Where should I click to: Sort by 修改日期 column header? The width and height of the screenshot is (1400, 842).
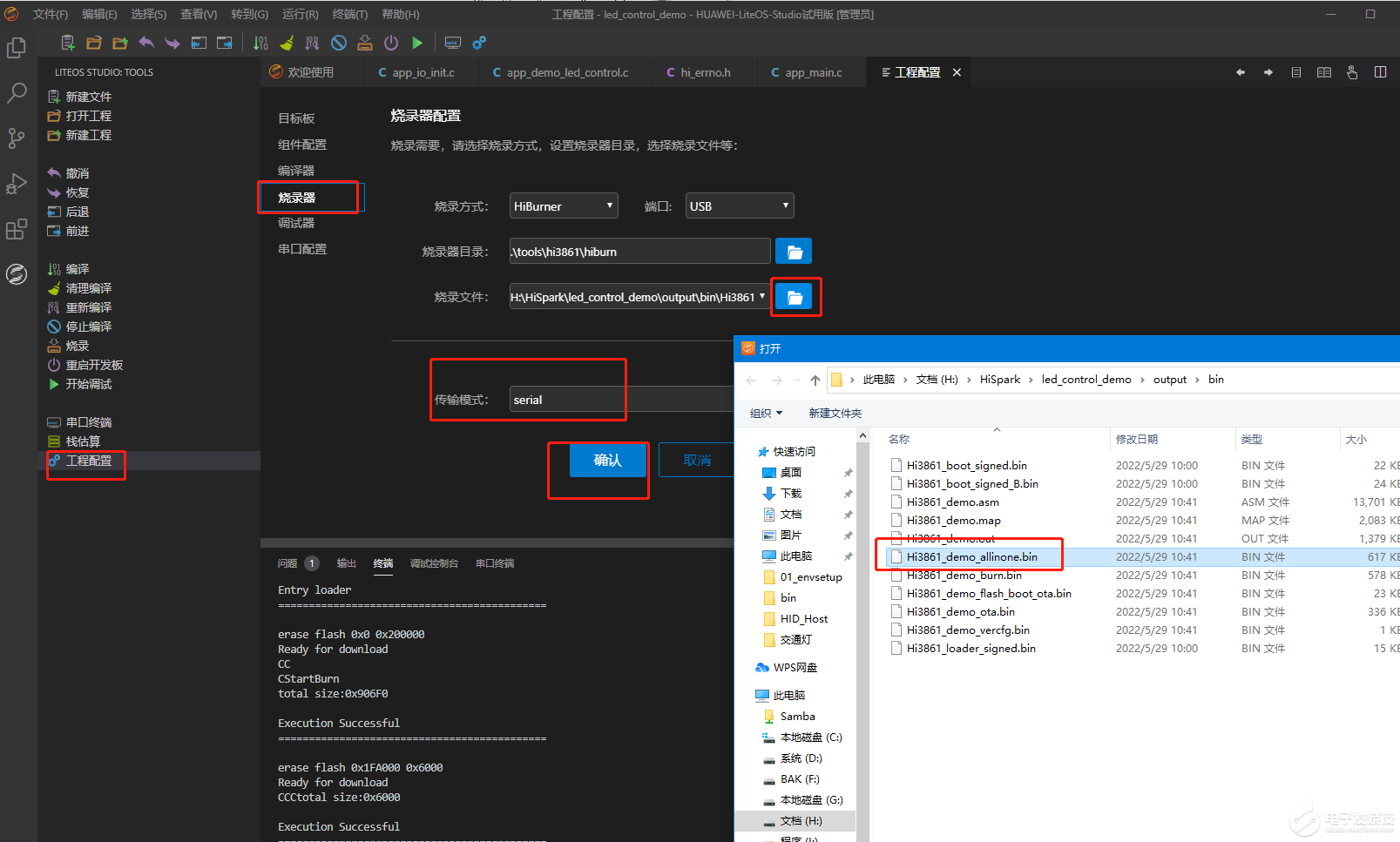coord(1137,440)
